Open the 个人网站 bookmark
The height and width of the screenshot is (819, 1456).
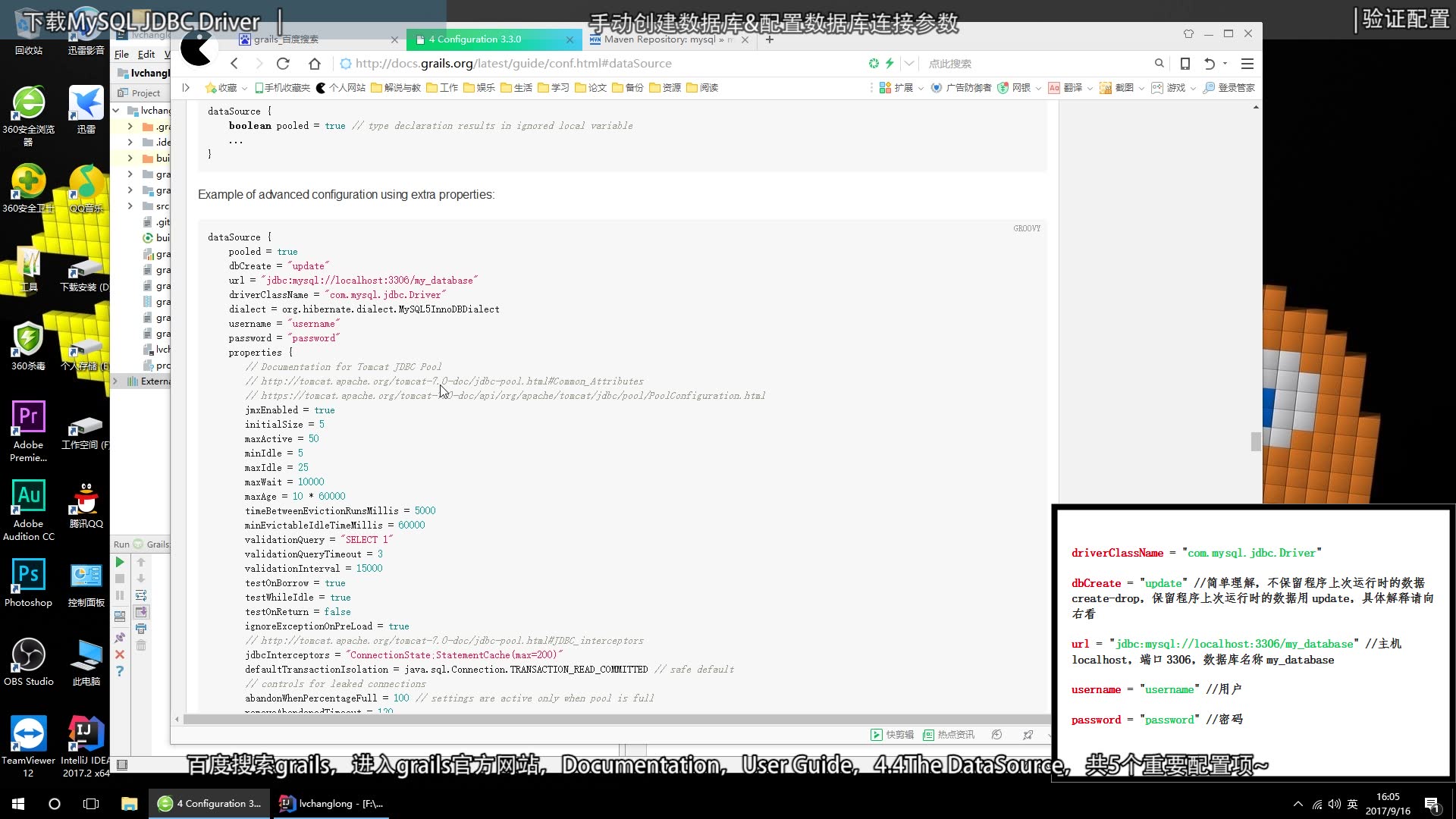[341, 88]
